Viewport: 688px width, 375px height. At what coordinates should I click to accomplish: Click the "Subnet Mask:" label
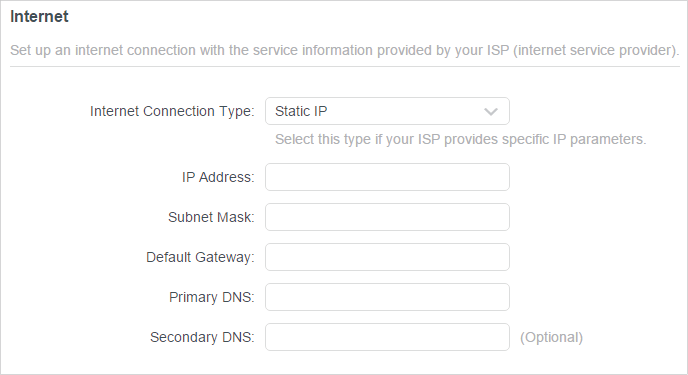click(x=211, y=217)
